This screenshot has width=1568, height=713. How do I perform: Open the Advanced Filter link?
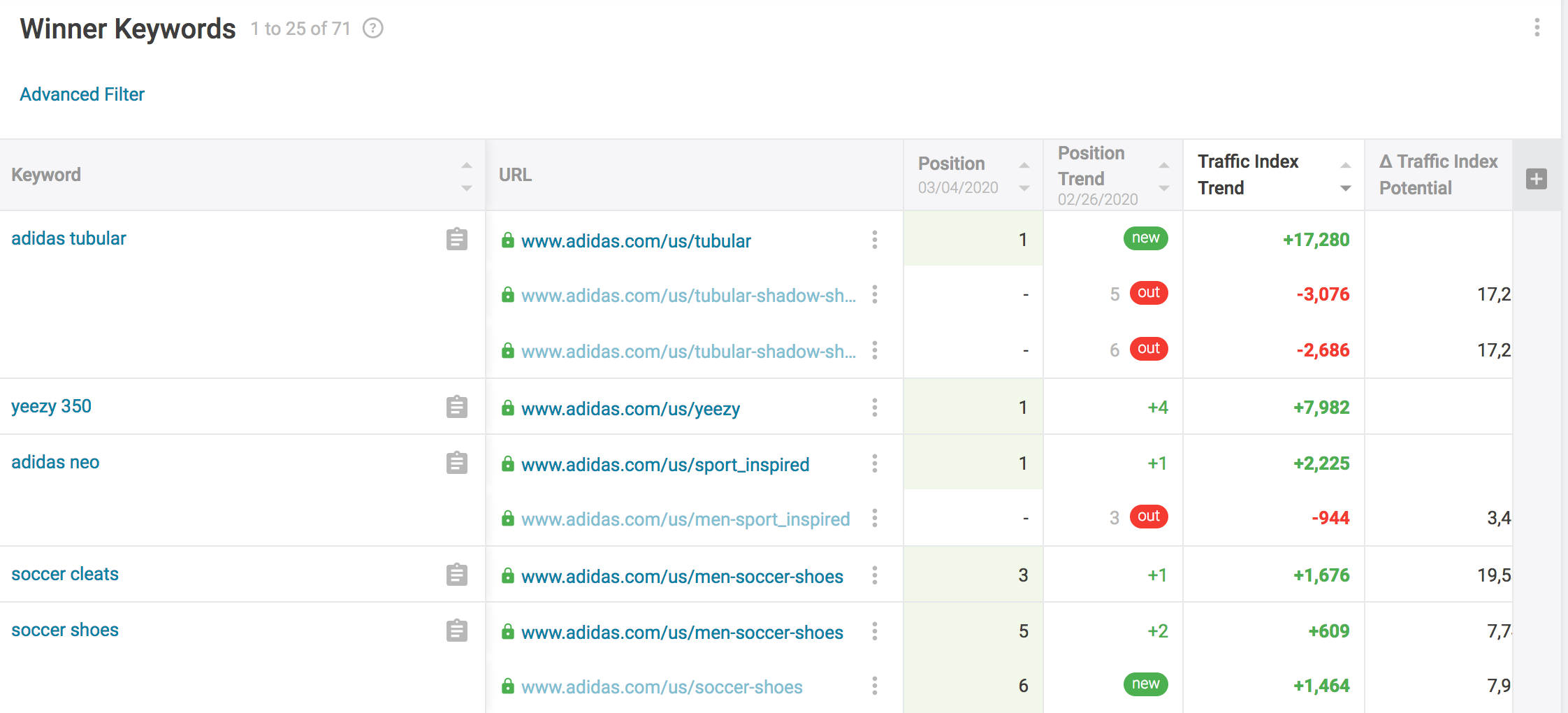pos(82,94)
